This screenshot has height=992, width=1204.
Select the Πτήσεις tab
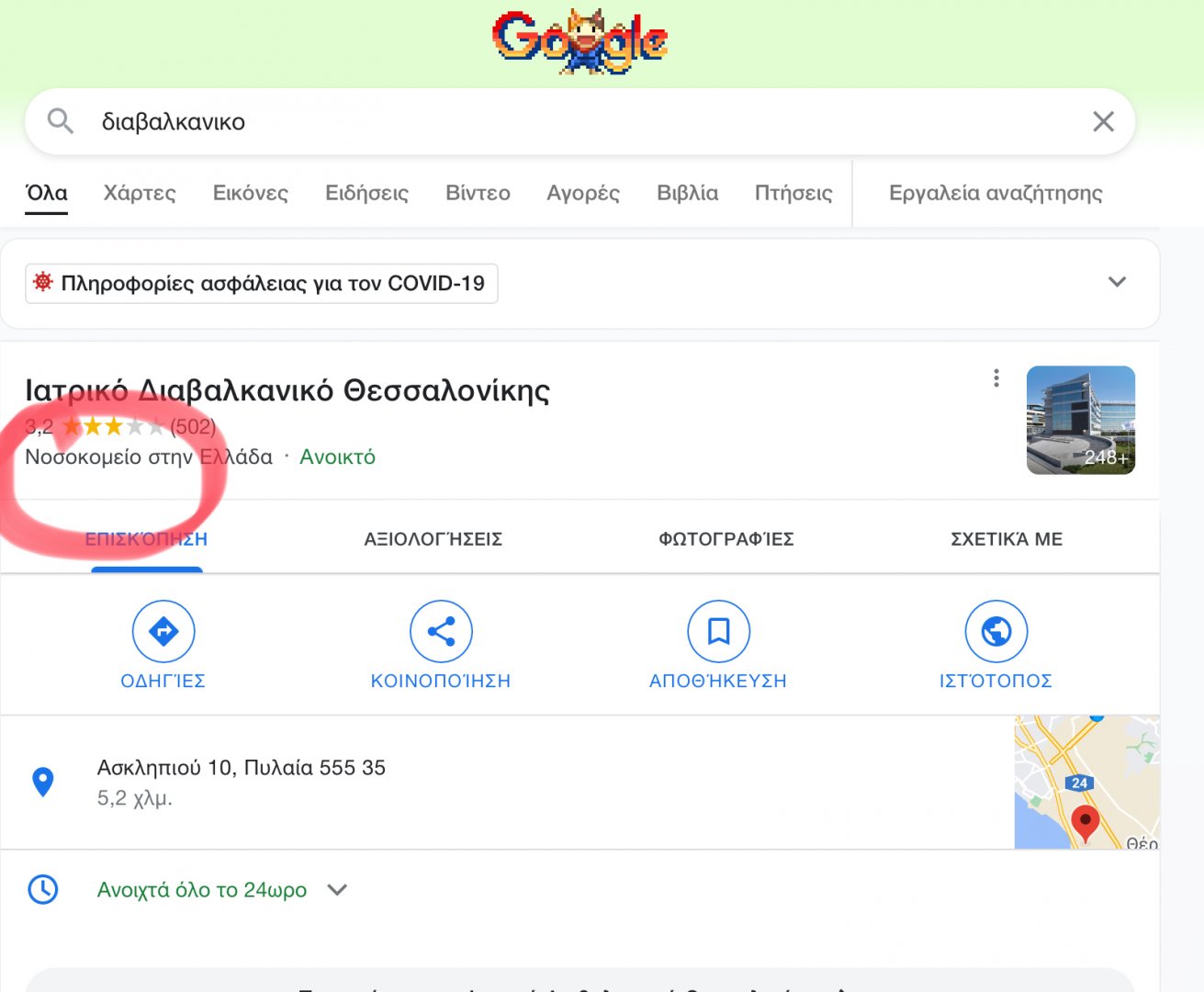pos(793,193)
